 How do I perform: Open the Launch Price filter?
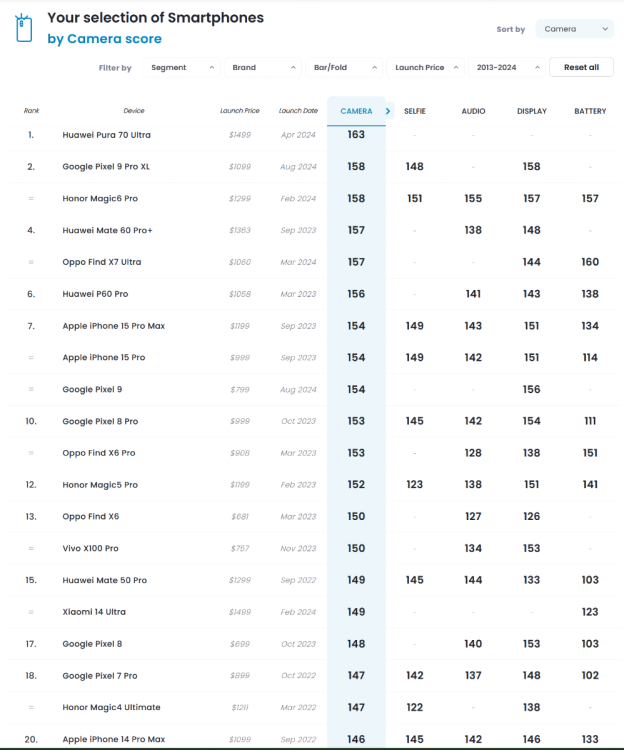(426, 68)
